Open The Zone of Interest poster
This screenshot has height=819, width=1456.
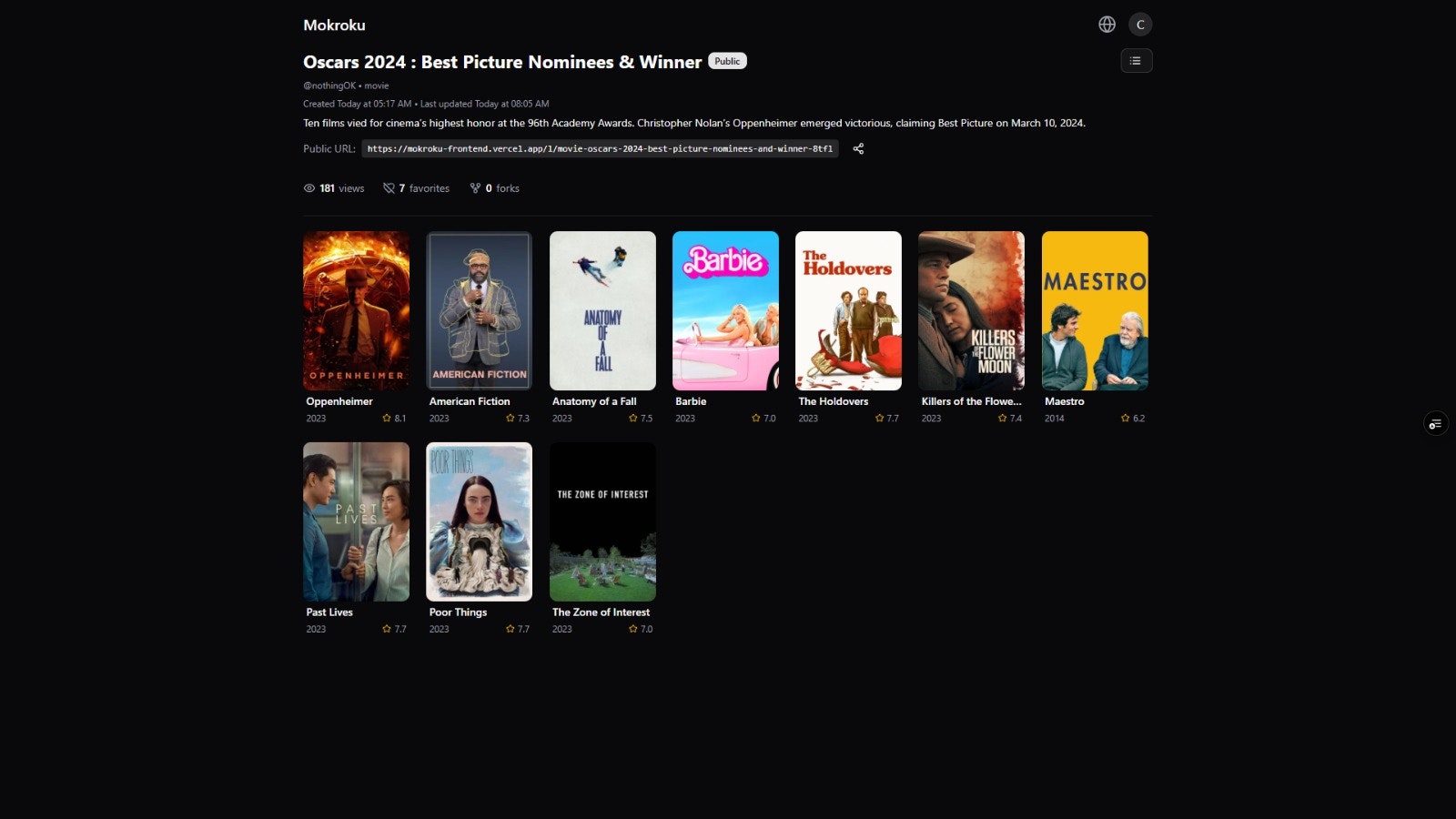602,521
